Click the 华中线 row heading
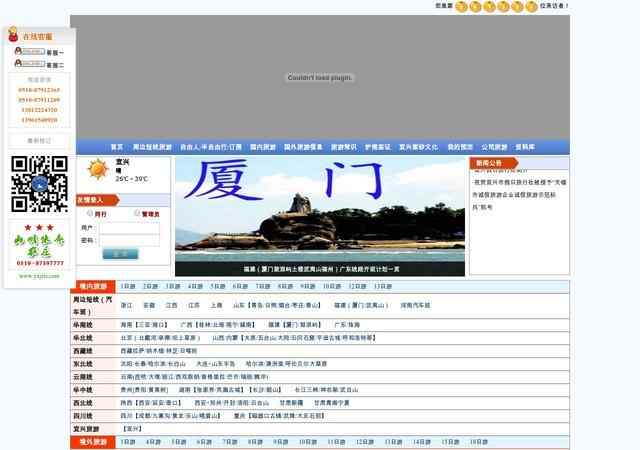Screen dimensions: 640x450 click(x=83, y=390)
